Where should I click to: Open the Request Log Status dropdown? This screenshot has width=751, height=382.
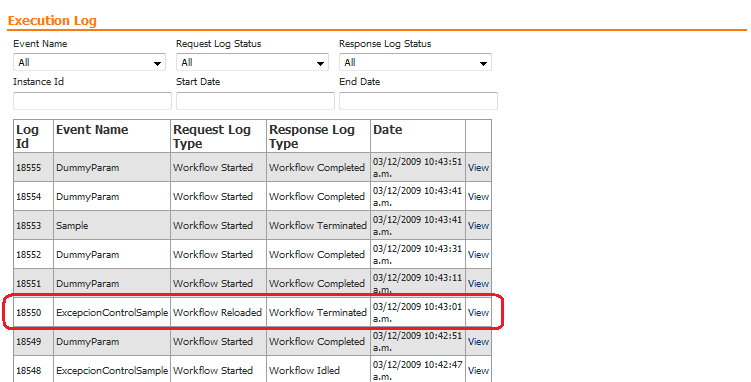pos(252,62)
